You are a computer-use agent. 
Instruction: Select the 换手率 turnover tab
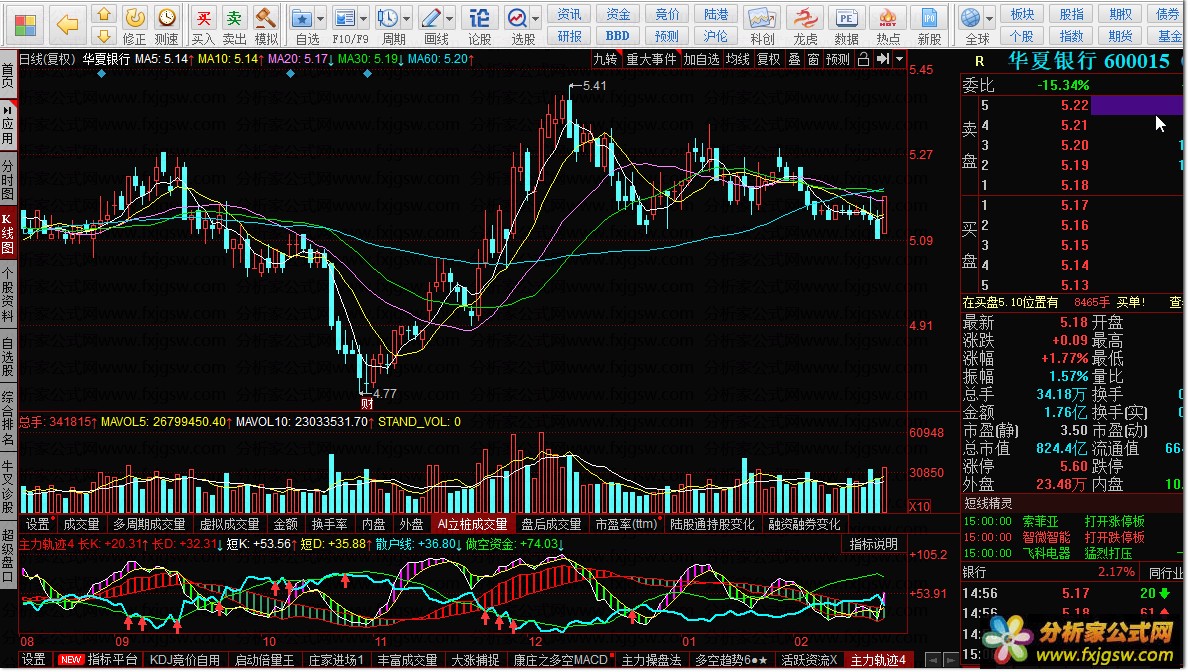[330, 524]
